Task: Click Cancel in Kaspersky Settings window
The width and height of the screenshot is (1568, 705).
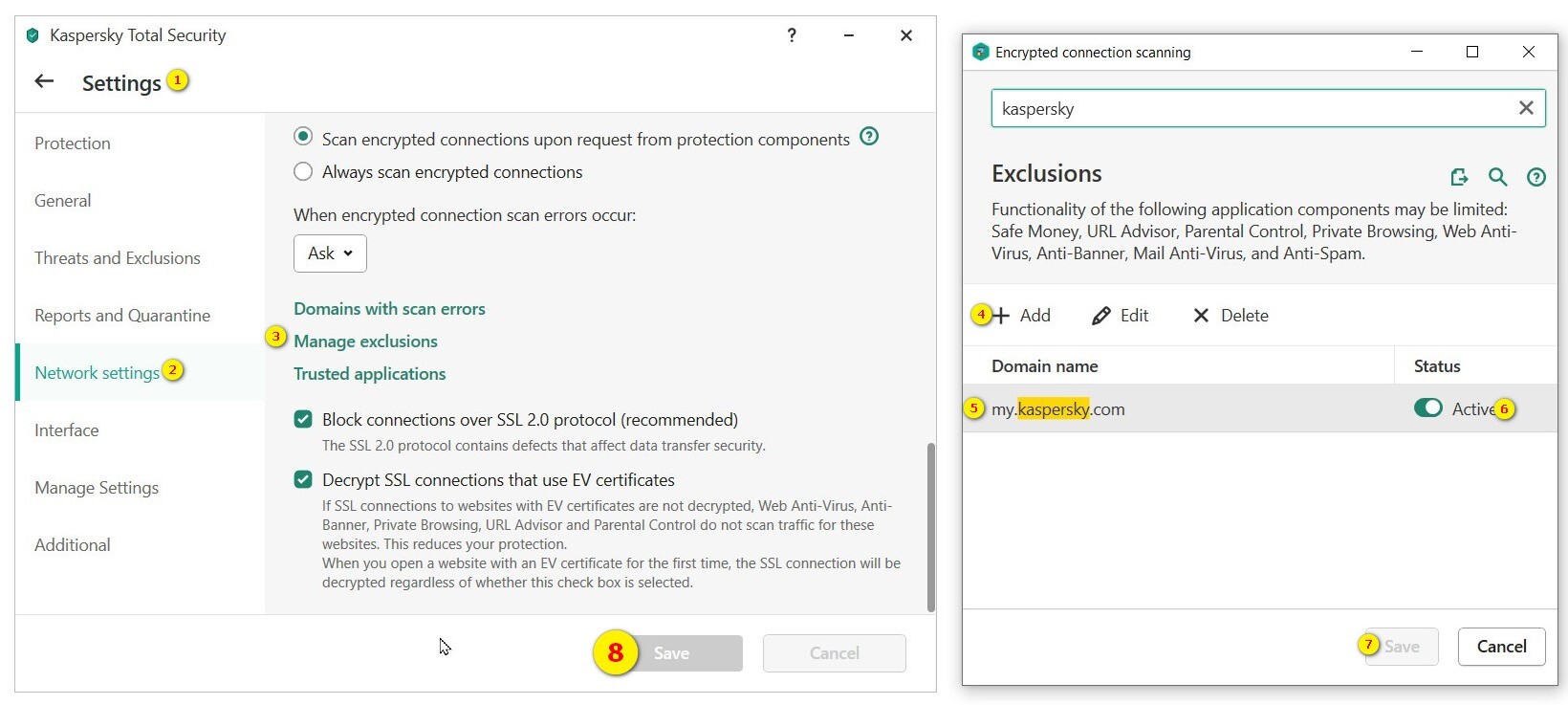Action: [x=835, y=653]
